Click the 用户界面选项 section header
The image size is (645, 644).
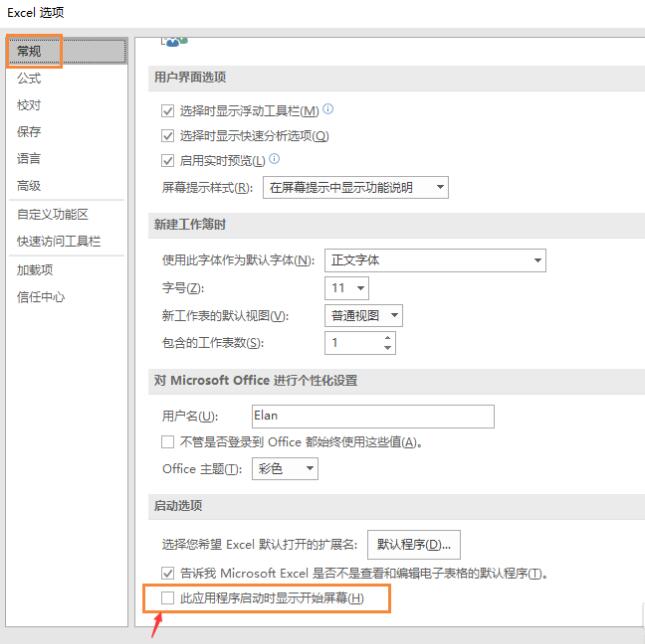tap(190, 77)
